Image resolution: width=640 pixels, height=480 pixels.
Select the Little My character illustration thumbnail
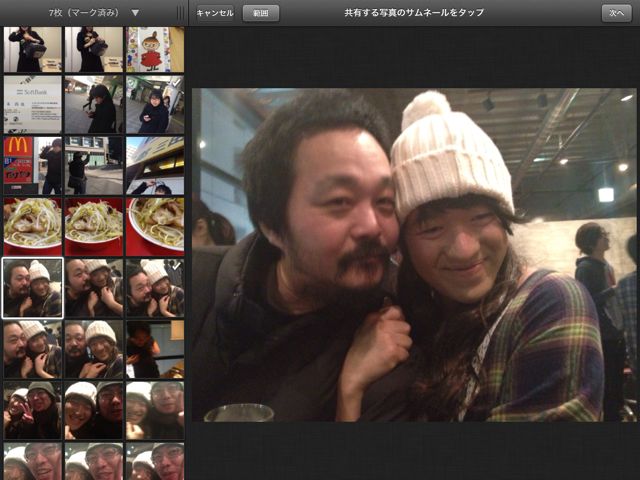point(155,49)
